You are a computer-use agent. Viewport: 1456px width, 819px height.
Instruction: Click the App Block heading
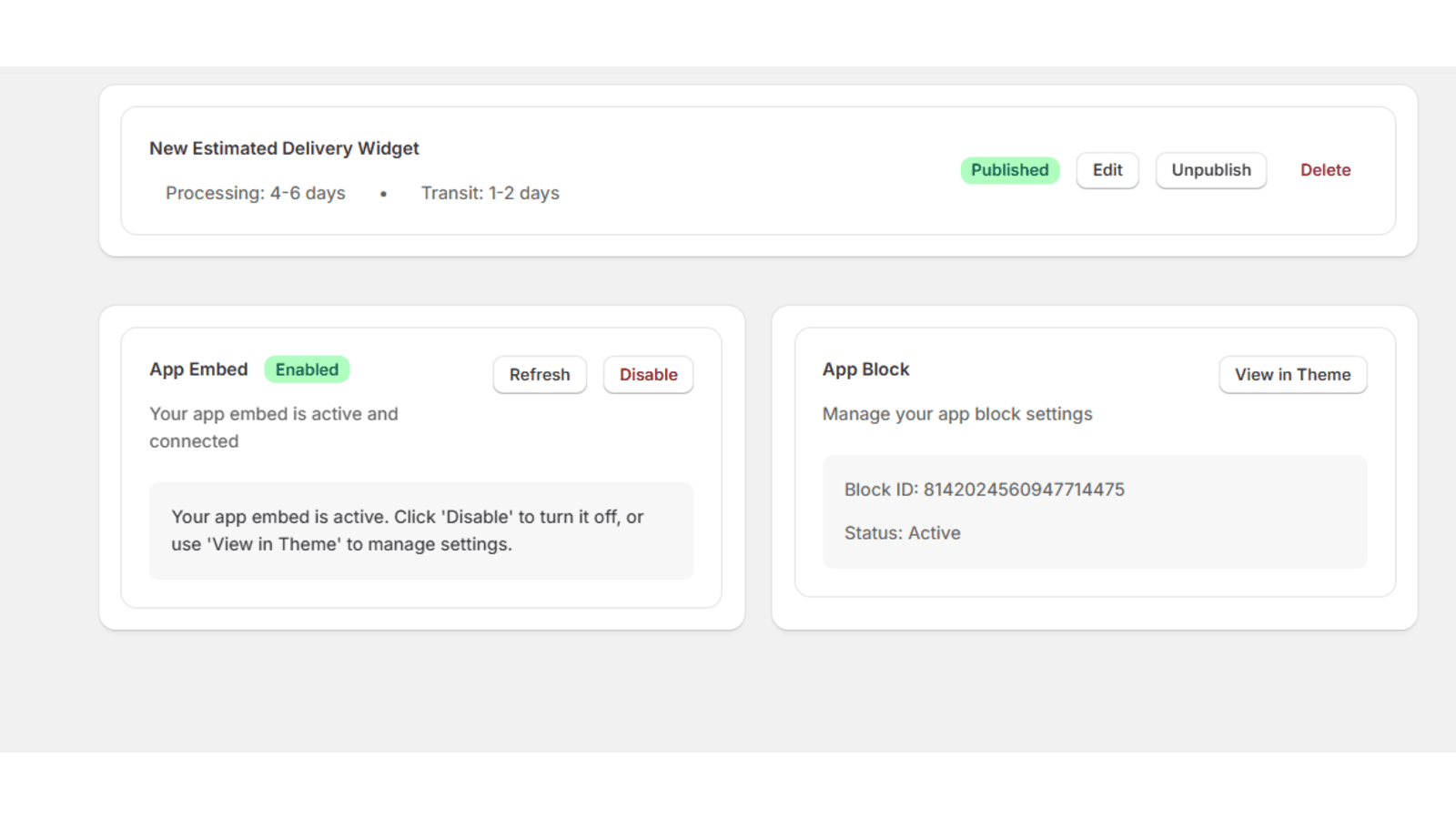coord(865,369)
